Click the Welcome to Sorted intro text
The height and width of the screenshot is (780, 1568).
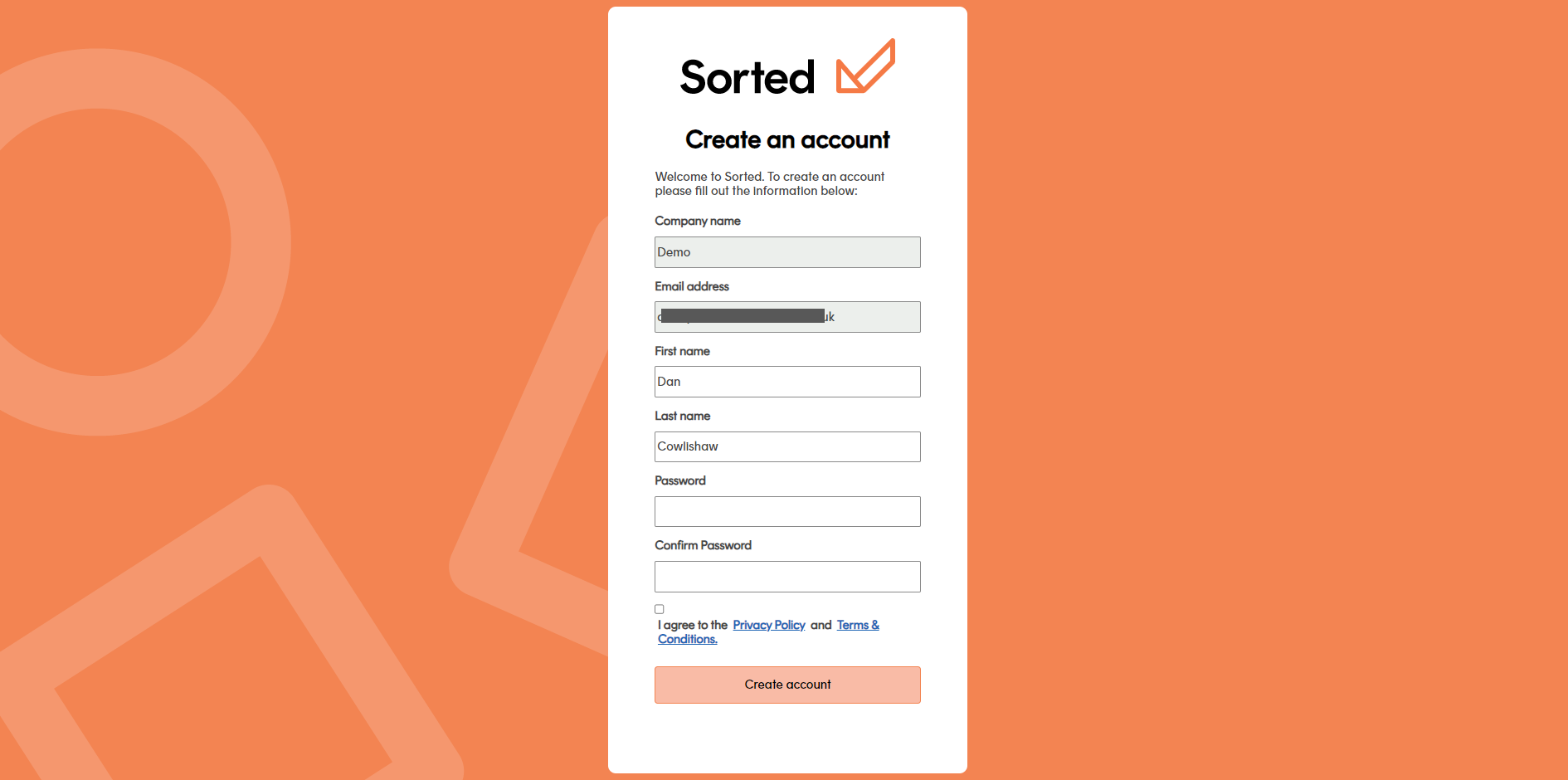(769, 183)
